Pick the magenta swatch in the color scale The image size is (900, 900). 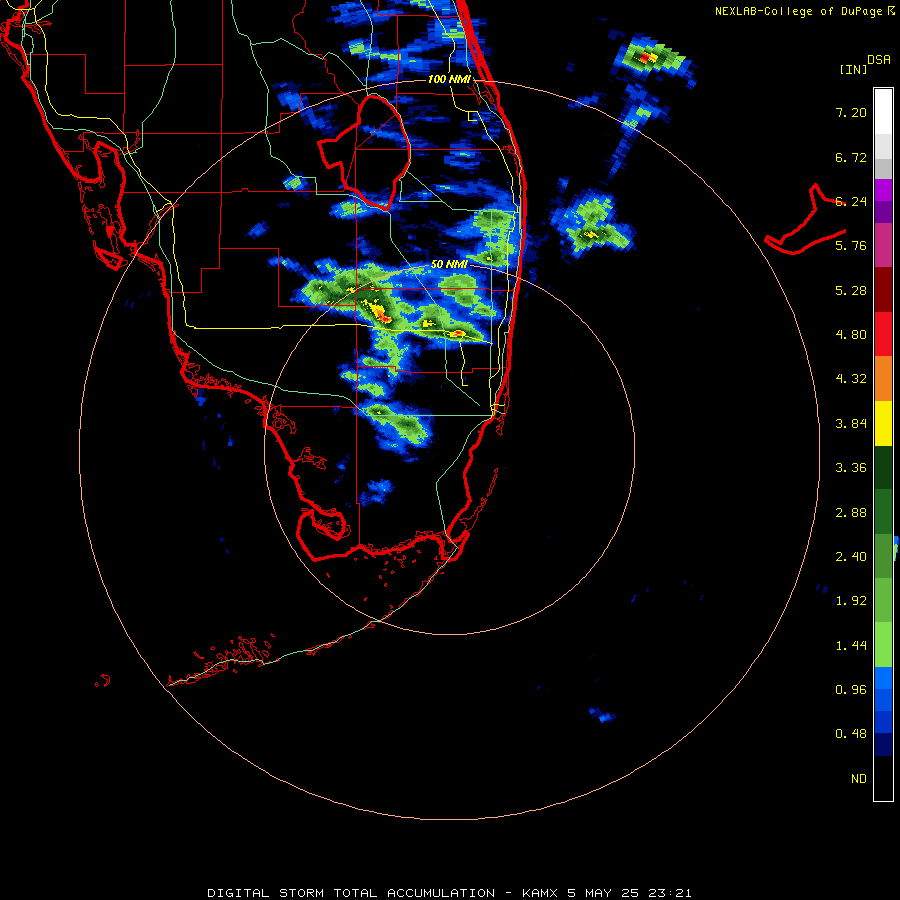click(x=883, y=190)
